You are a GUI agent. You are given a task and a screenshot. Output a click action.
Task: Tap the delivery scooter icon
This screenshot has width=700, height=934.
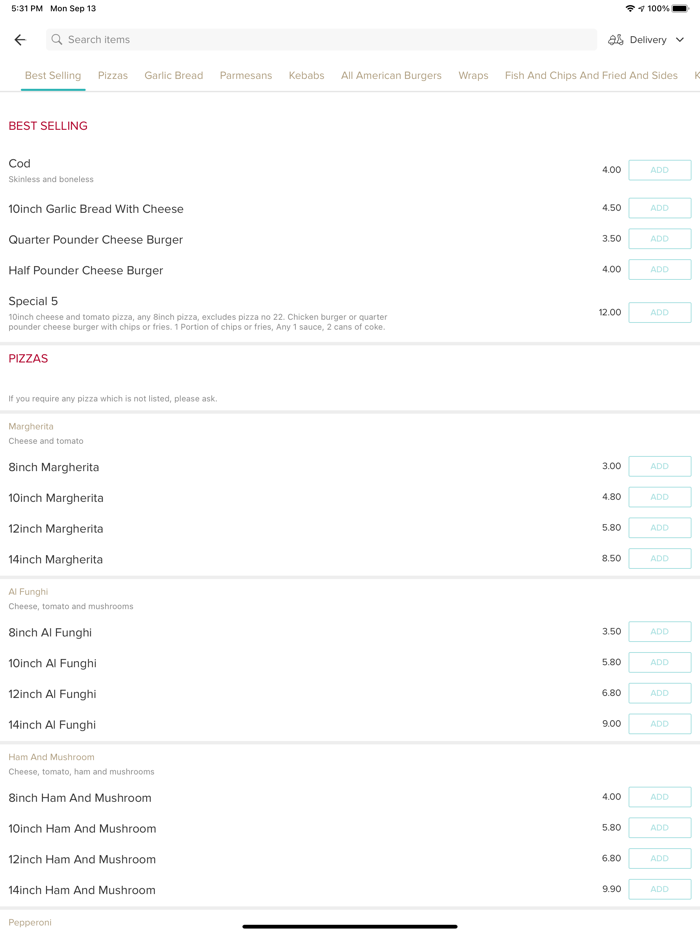tap(616, 40)
